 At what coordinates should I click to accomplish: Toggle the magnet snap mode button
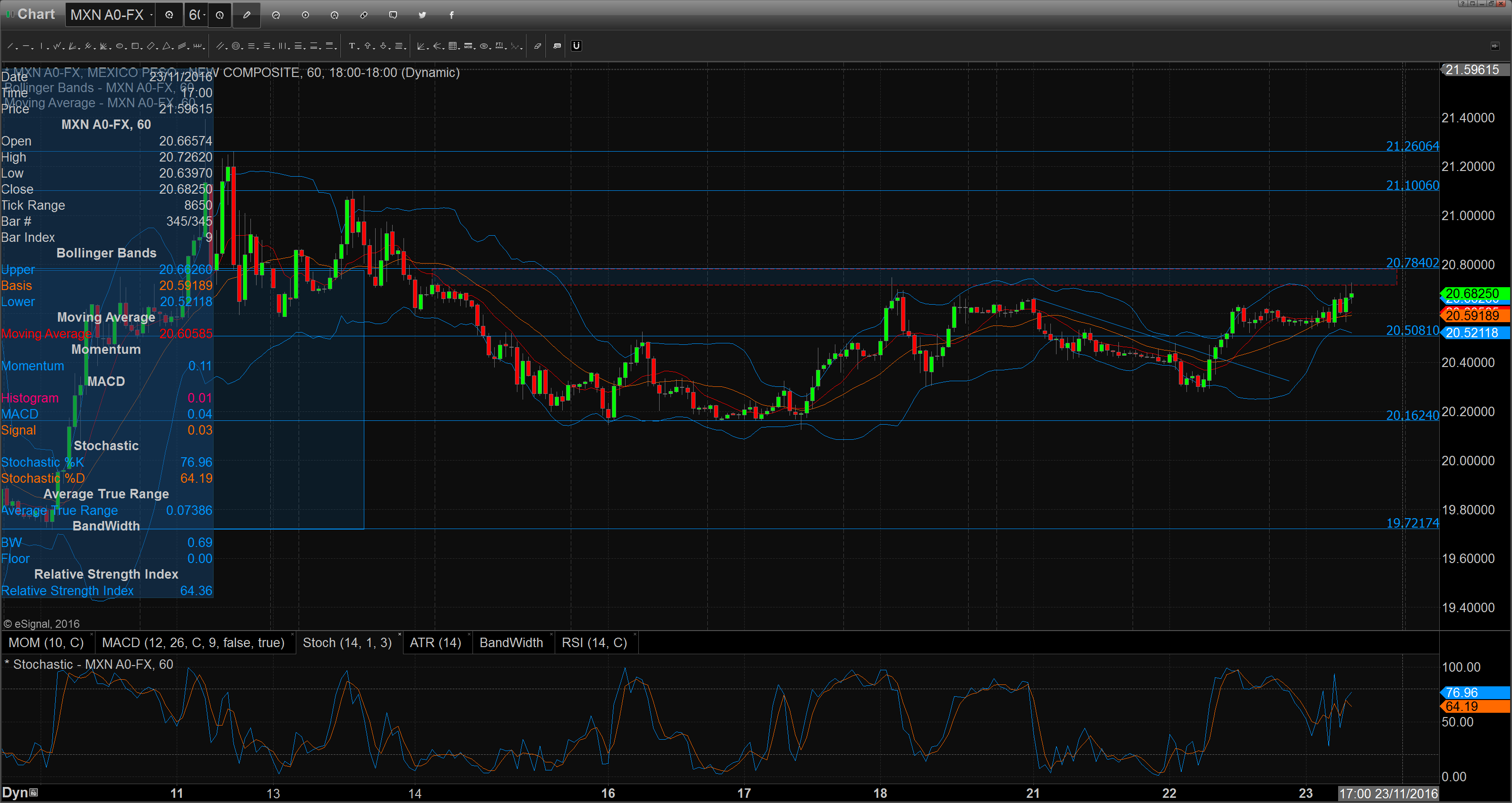pos(576,46)
